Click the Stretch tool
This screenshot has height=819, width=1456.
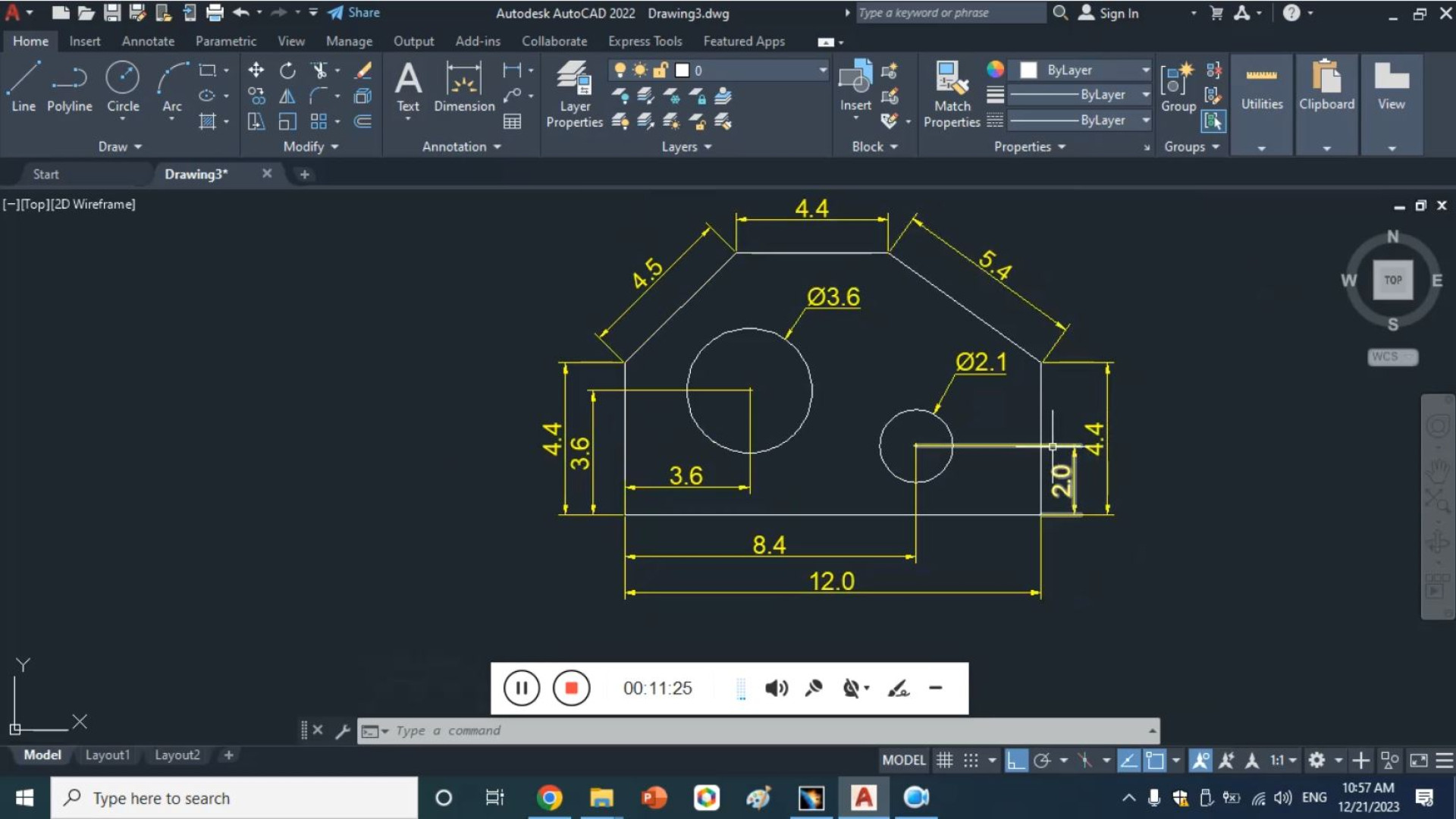point(256,121)
